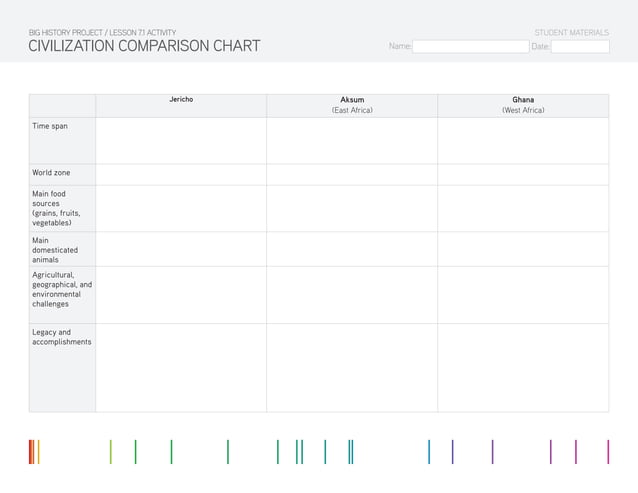Click the World zone row label
This screenshot has width=638, height=493.
pyautogui.click(x=51, y=173)
